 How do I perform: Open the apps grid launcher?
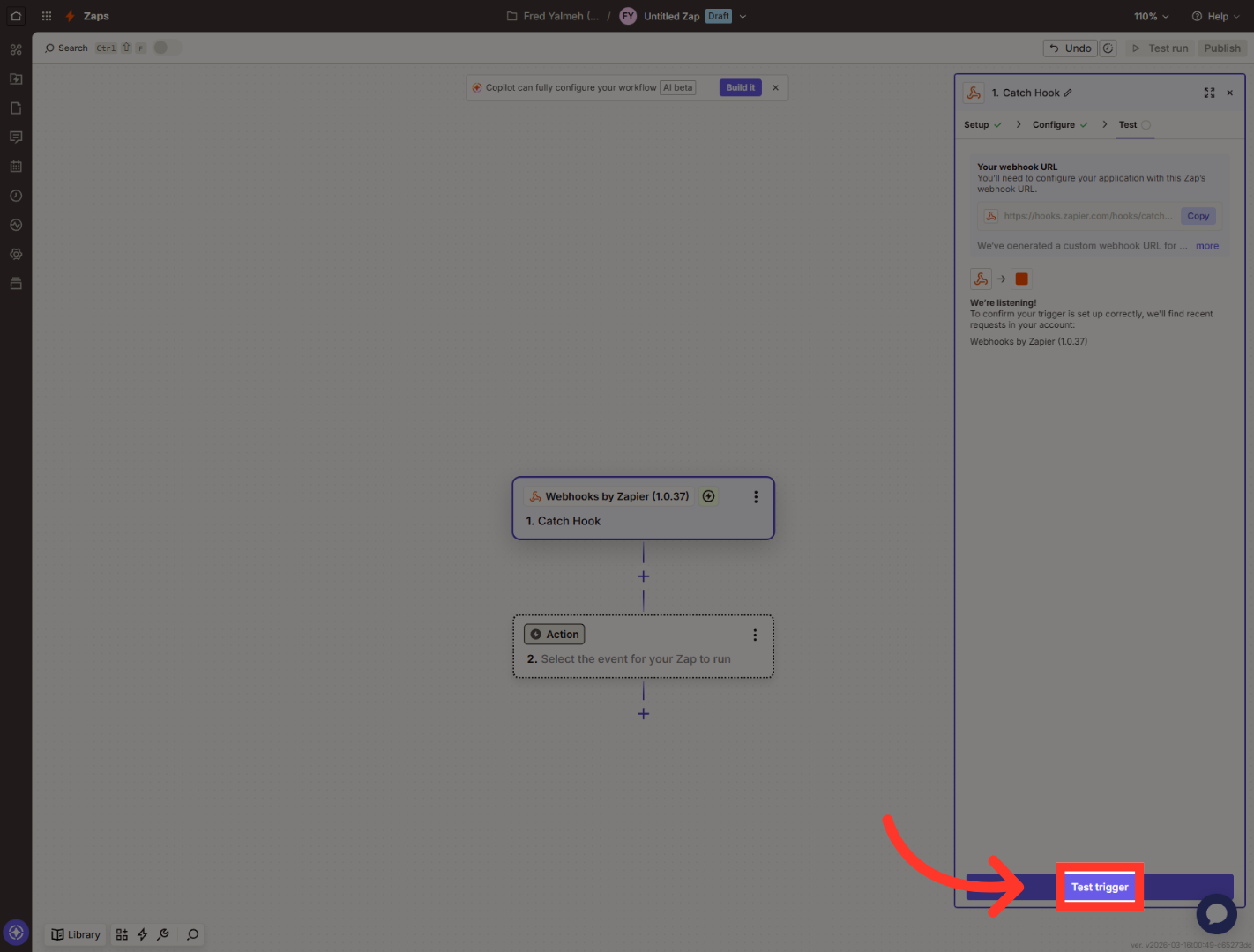[x=47, y=16]
